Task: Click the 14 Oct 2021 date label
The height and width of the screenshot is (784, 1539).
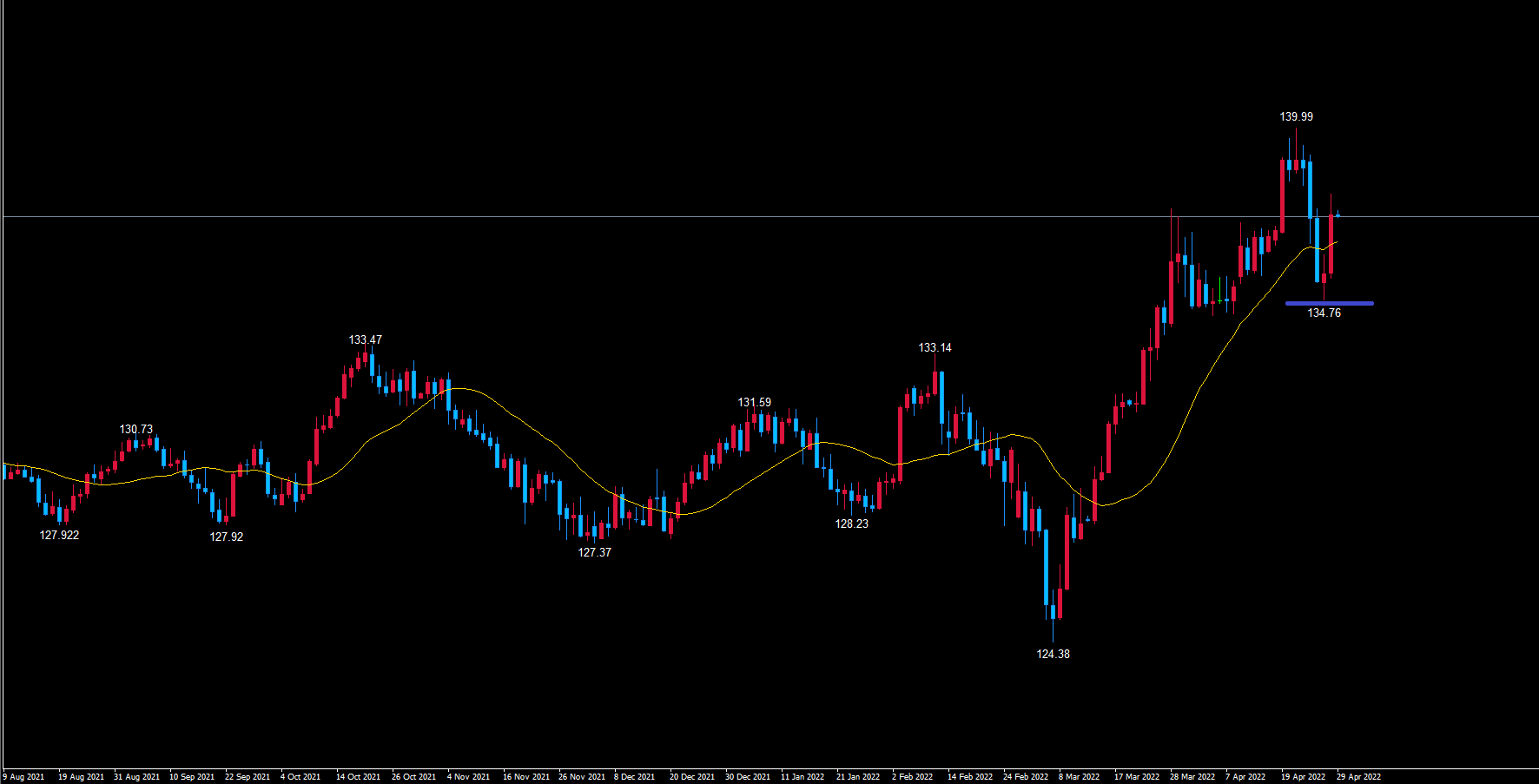Action: (358, 777)
